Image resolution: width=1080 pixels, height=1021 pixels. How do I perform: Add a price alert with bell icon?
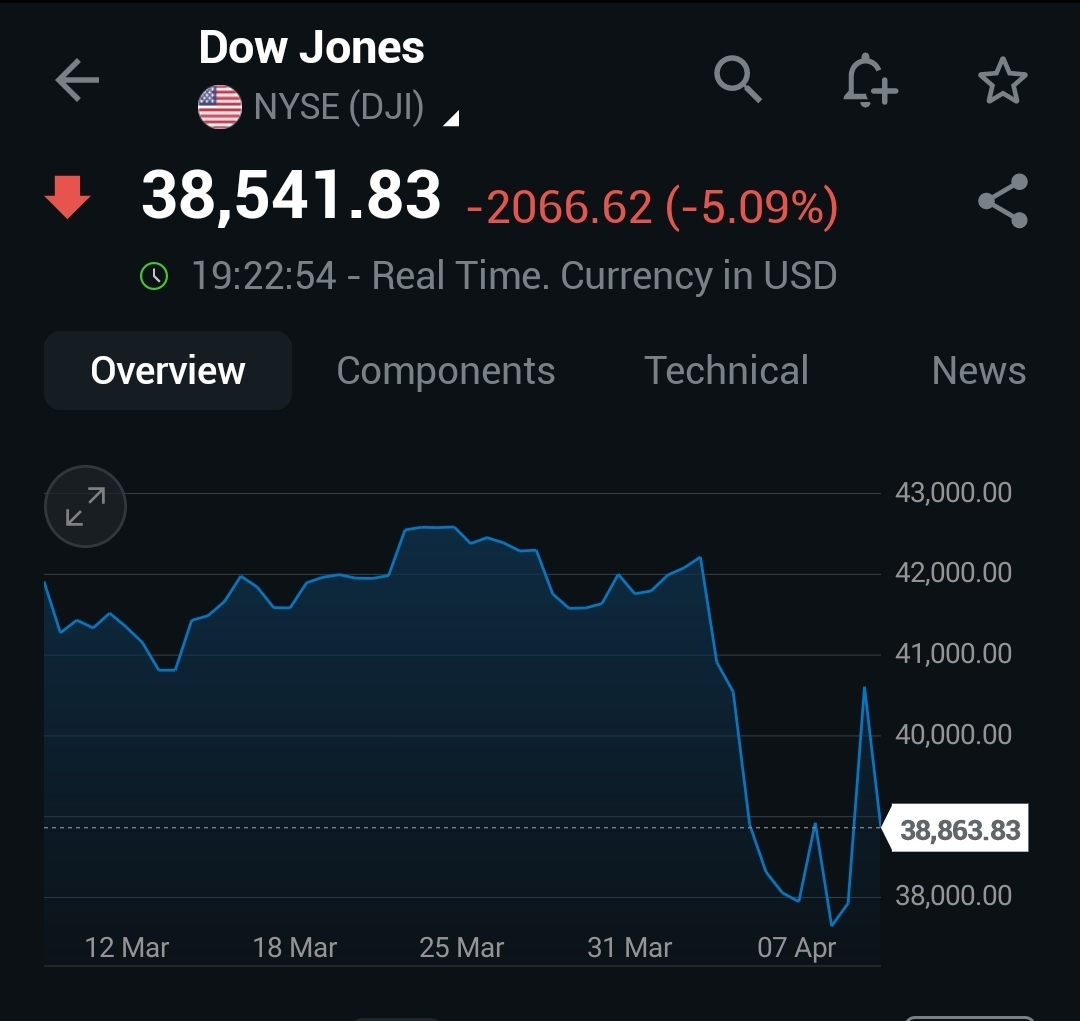click(868, 80)
